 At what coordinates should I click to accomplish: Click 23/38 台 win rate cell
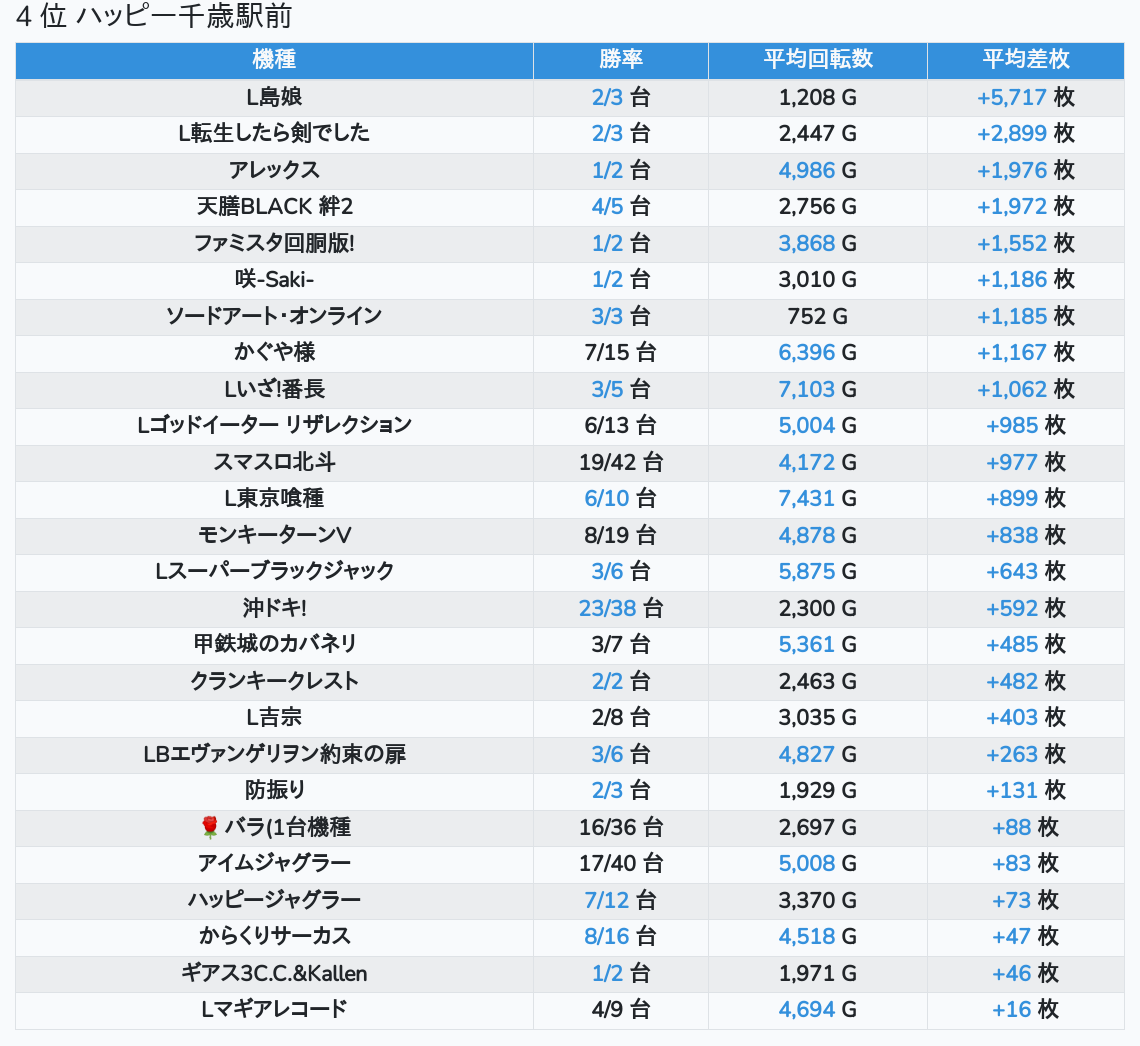[621, 608]
